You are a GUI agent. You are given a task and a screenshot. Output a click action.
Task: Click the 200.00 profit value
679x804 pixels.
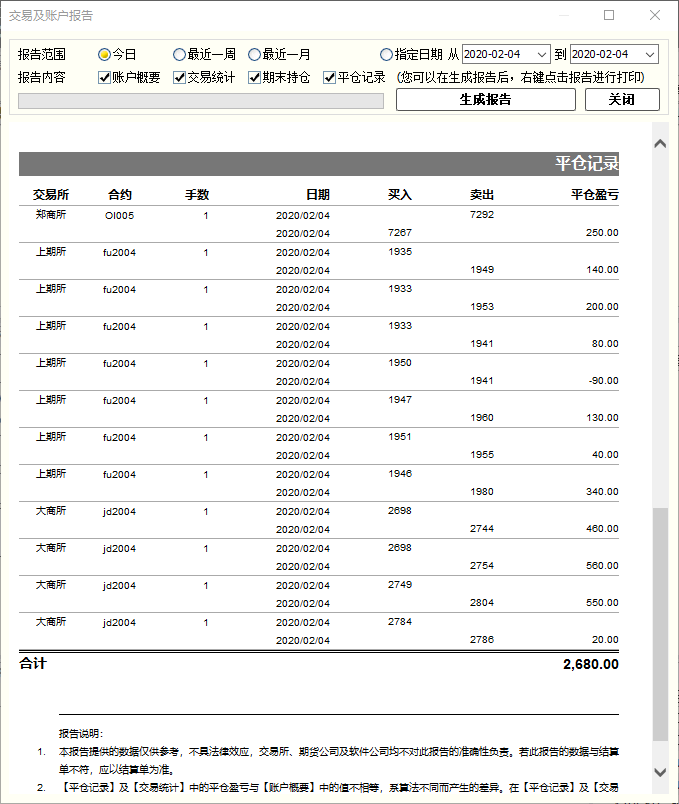tap(602, 307)
